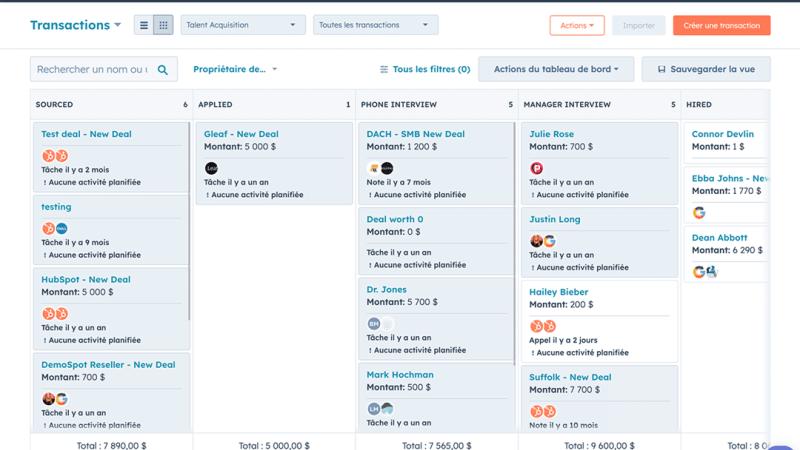Open the Deal worth 0 link

pyautogui.click(x=395, y=219)
